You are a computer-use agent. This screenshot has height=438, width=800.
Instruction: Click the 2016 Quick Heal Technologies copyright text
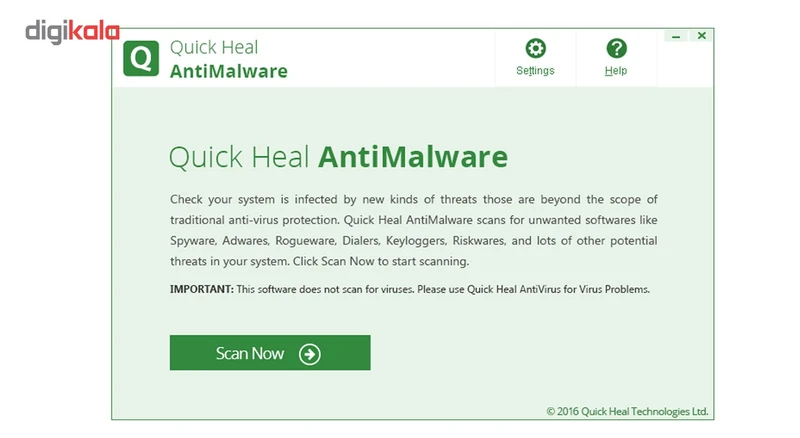[x=627, y=411]
